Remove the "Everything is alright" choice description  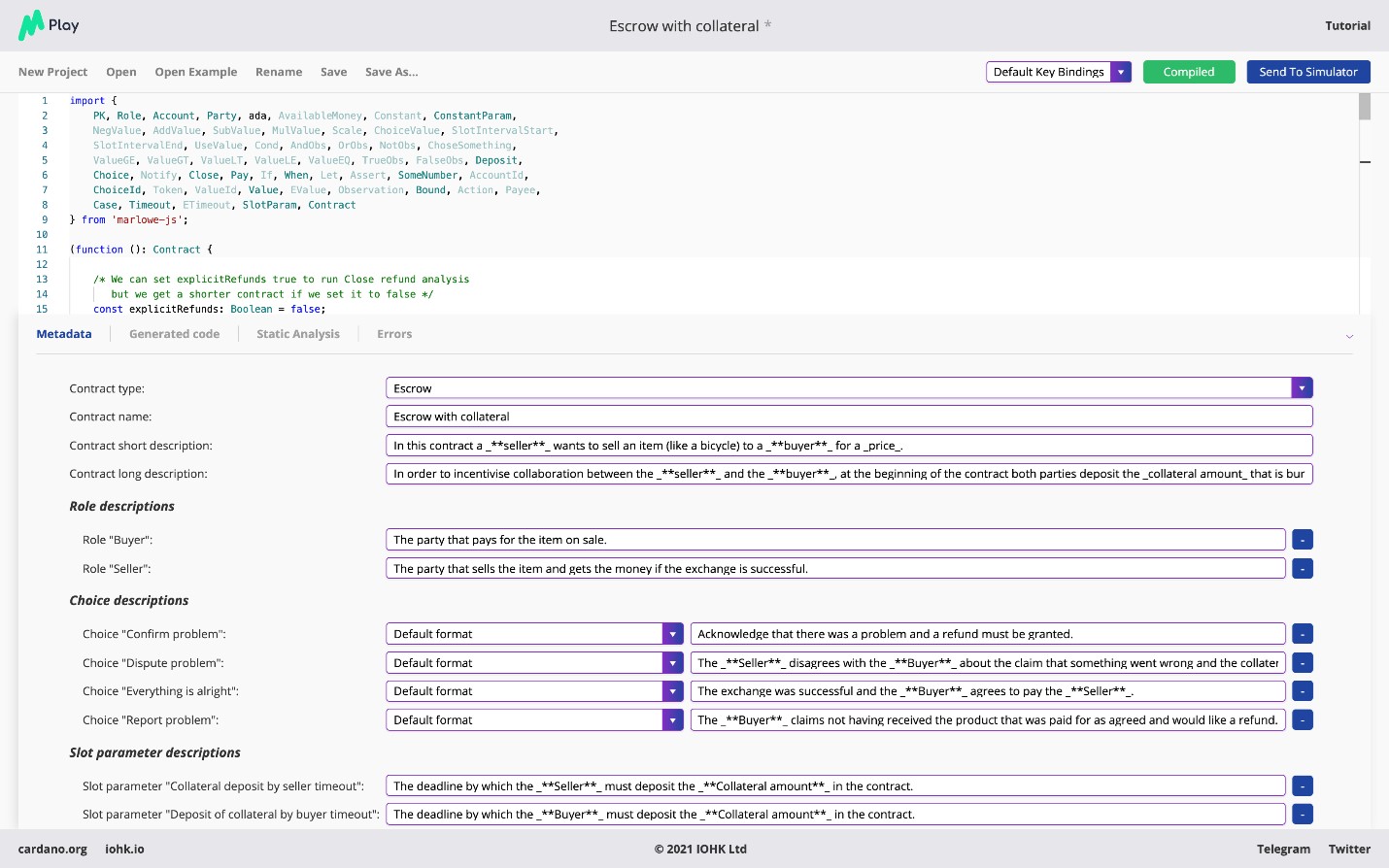click(x=1303, y=691)
